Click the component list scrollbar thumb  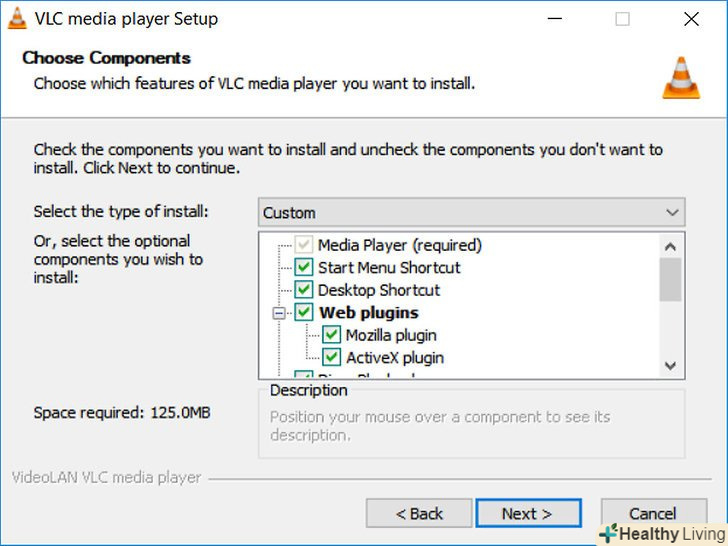pos(670,279)
